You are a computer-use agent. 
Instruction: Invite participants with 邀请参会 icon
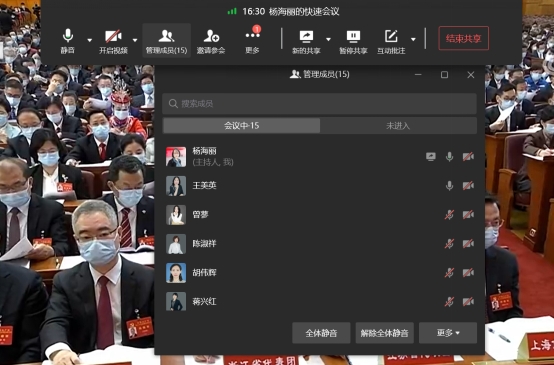[x=211, y=41]
